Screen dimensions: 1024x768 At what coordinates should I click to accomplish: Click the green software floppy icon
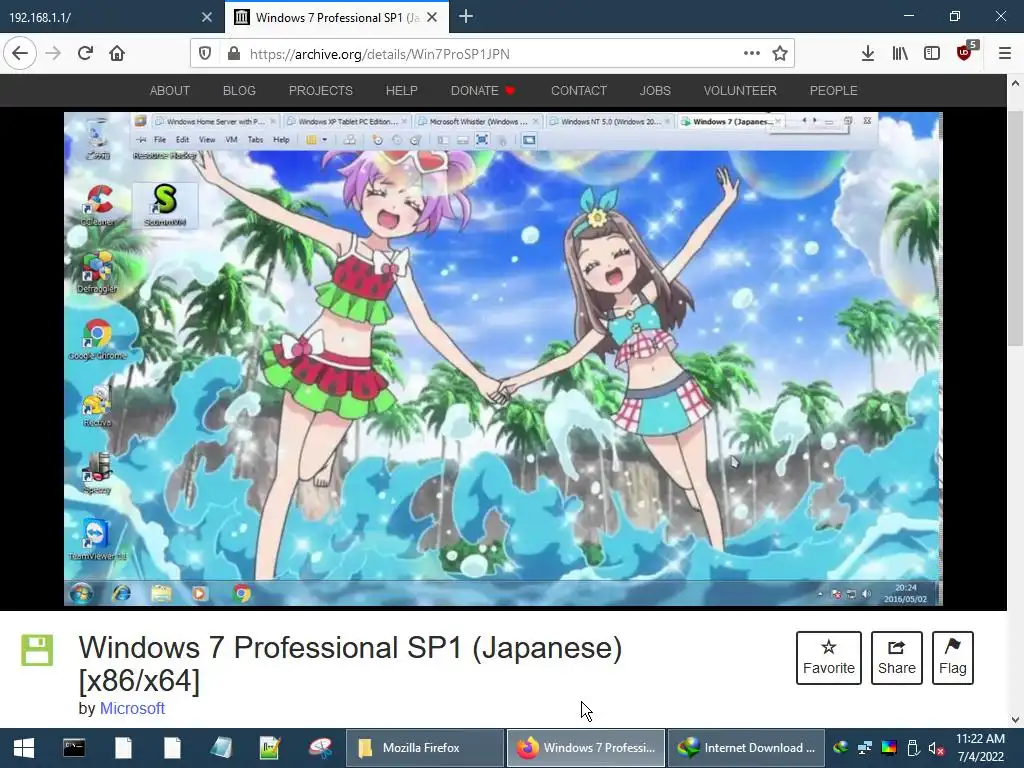(37, 650)
